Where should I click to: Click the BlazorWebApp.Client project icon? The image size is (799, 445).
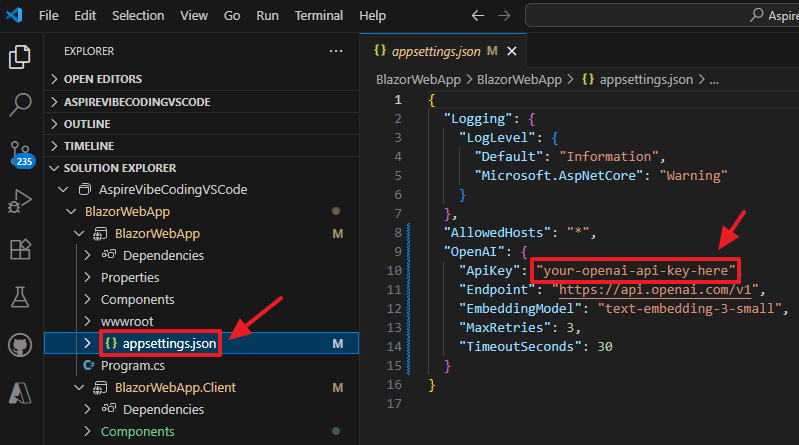100,387
